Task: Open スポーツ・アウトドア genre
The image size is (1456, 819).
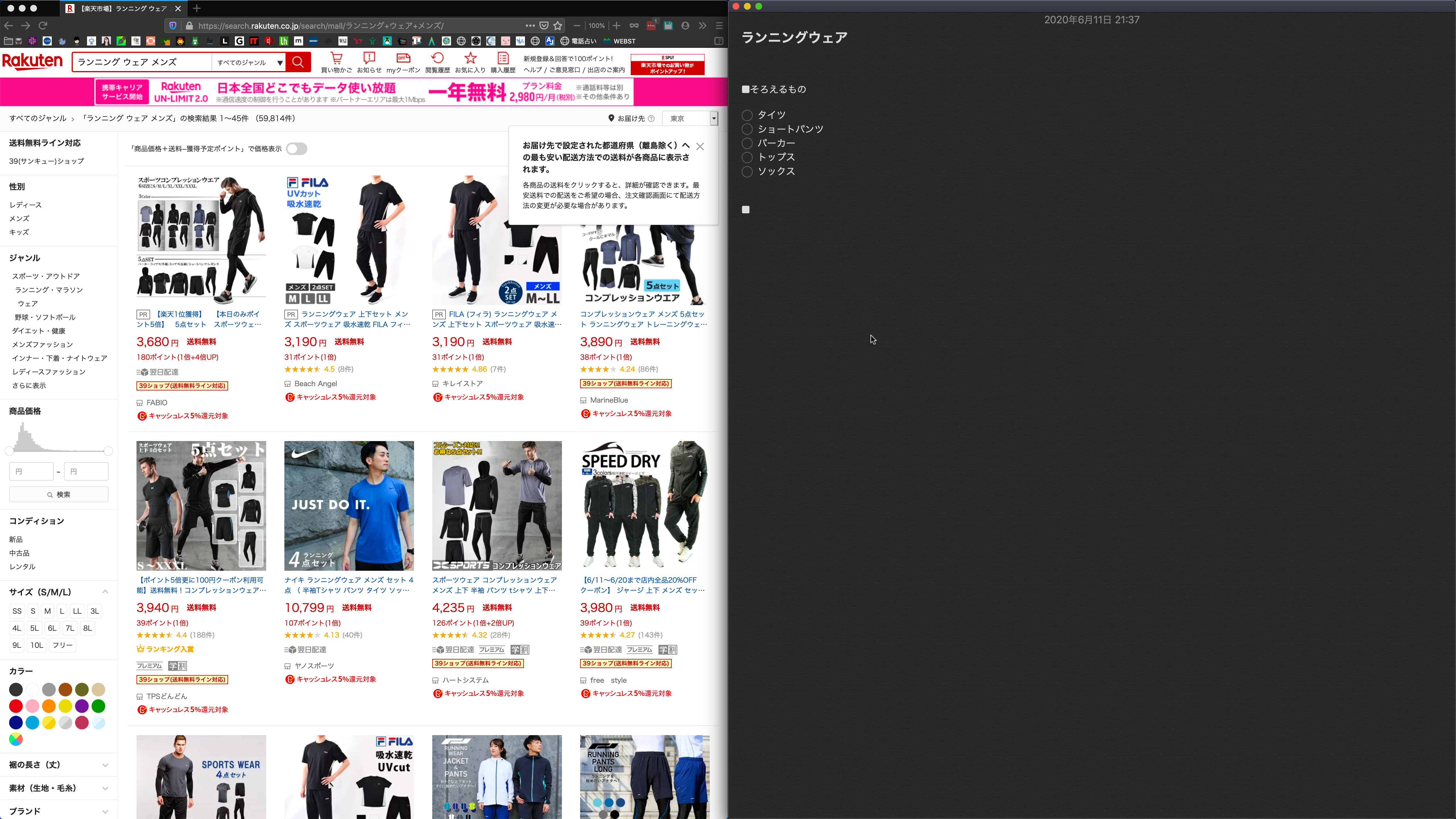Action: [x=46, y=276]
